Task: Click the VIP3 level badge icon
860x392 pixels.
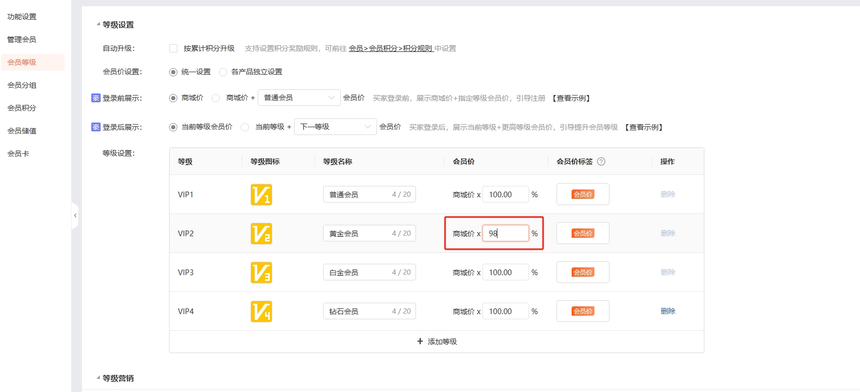Action: pyautogui.click(x=261, y=272)
